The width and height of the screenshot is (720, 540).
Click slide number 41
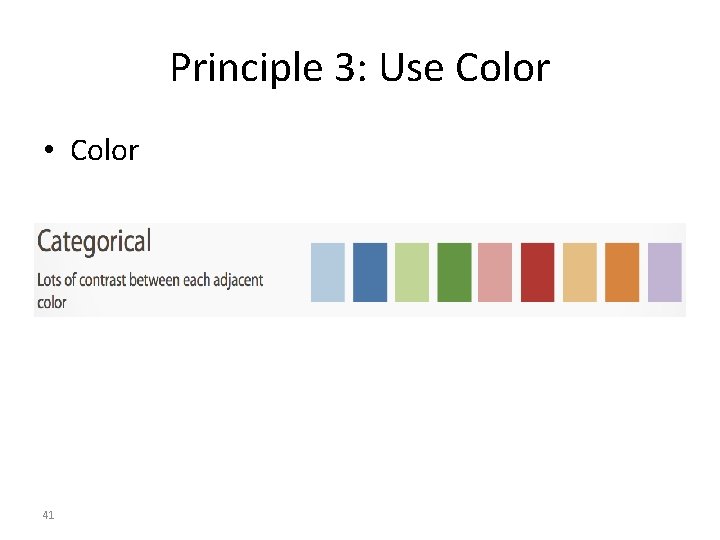[x=48, y=515]
